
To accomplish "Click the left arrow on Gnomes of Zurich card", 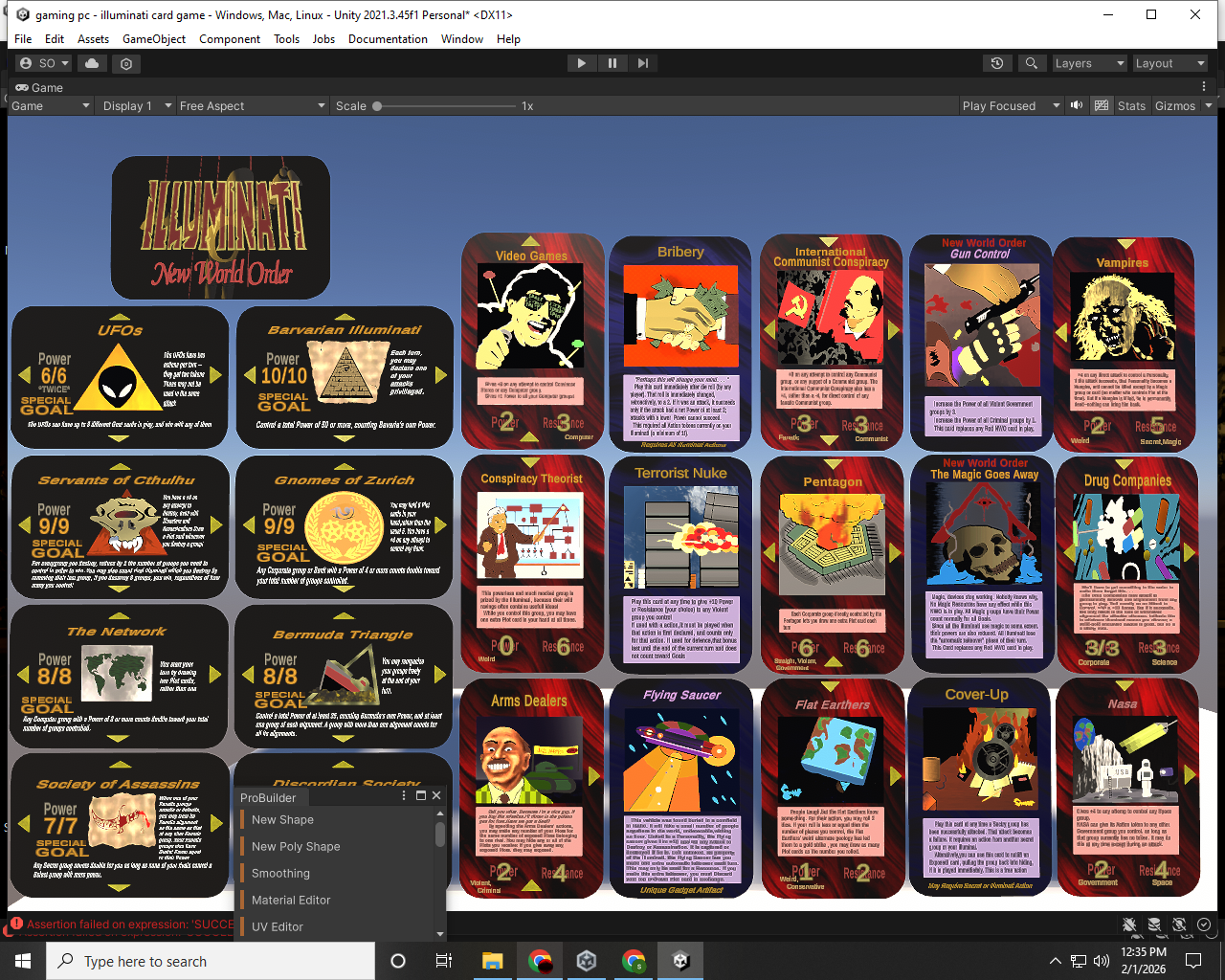I will 249,524.
